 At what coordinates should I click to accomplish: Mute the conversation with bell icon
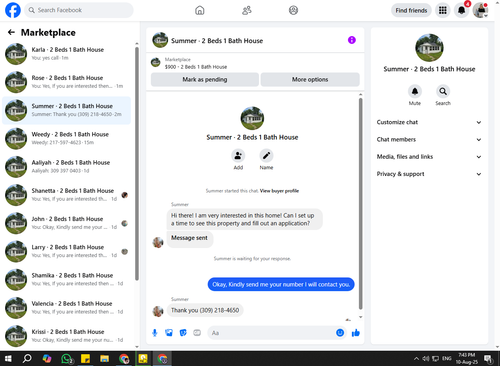point(415,91)
